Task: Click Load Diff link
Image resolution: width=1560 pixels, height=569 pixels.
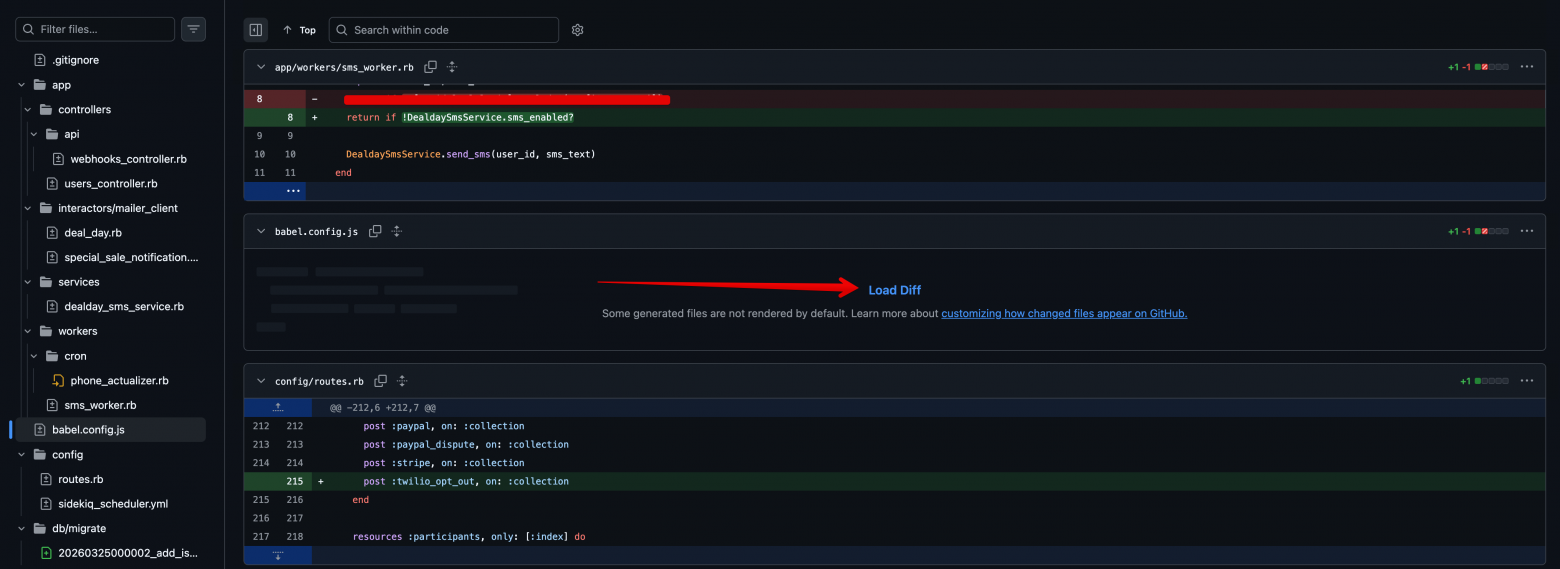Action: point(894,290)
